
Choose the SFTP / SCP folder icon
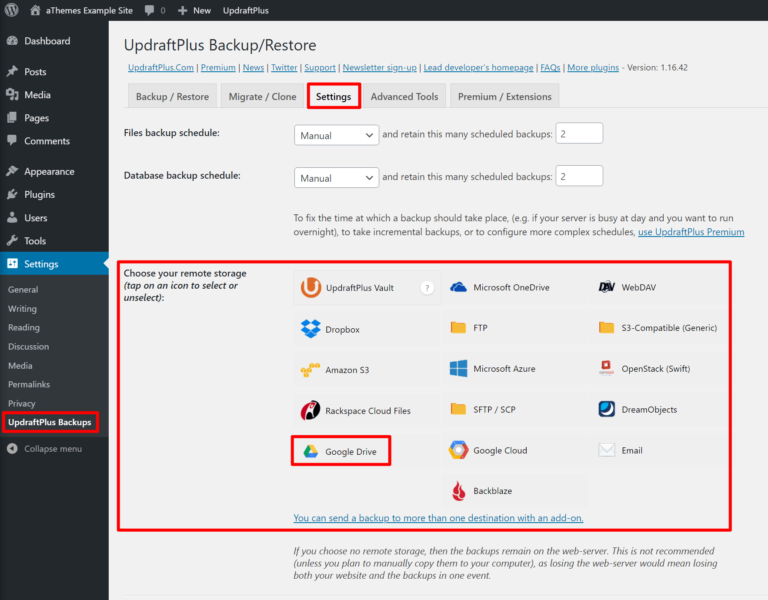[x=458, y=409]
